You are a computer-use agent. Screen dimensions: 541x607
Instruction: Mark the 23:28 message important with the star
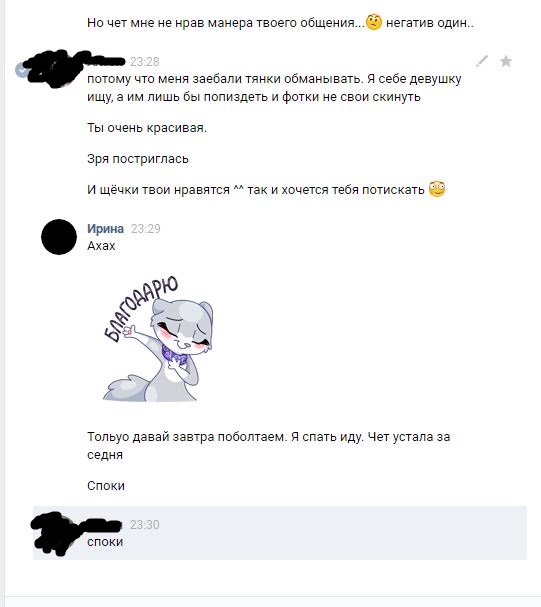point(505,61)
